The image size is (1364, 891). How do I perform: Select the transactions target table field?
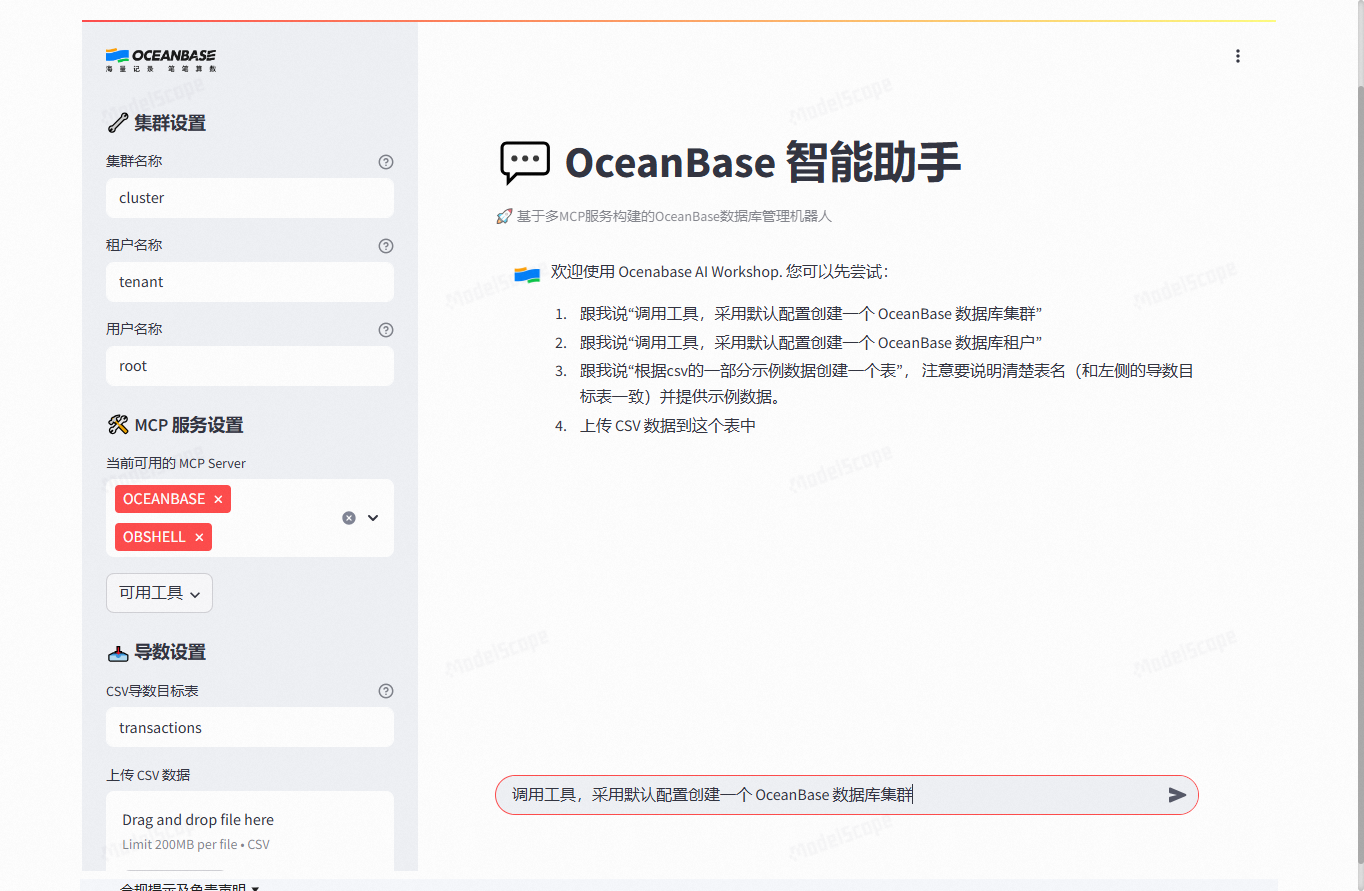coord(249,727)
